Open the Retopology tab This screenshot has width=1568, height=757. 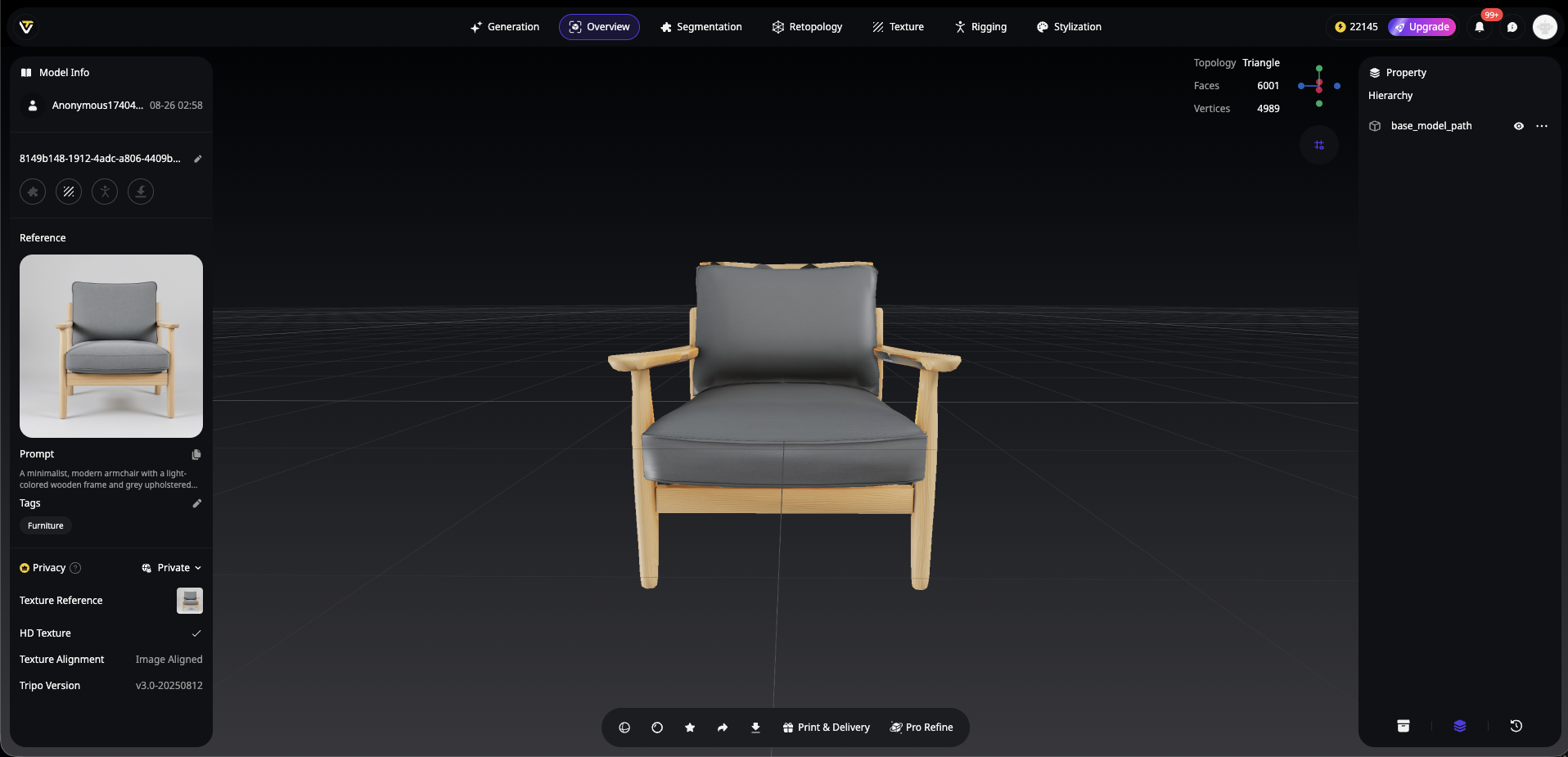807,27
